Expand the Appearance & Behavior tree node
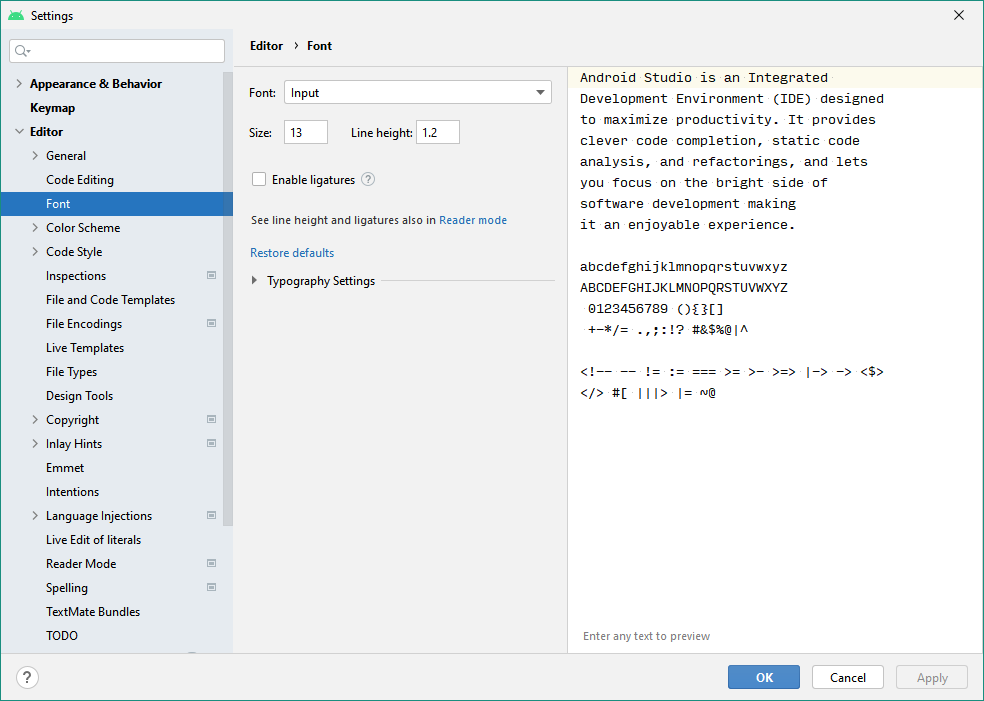The height and width of the screenshot is (701, 984). click(x=19, y=84)
